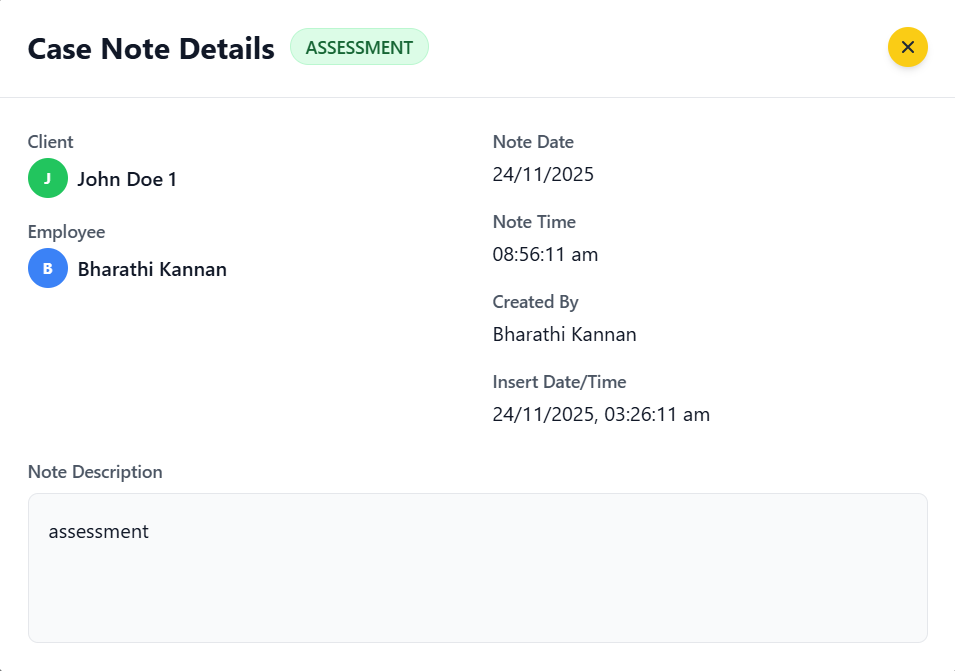Click the Created By name value

pos(564,335)
